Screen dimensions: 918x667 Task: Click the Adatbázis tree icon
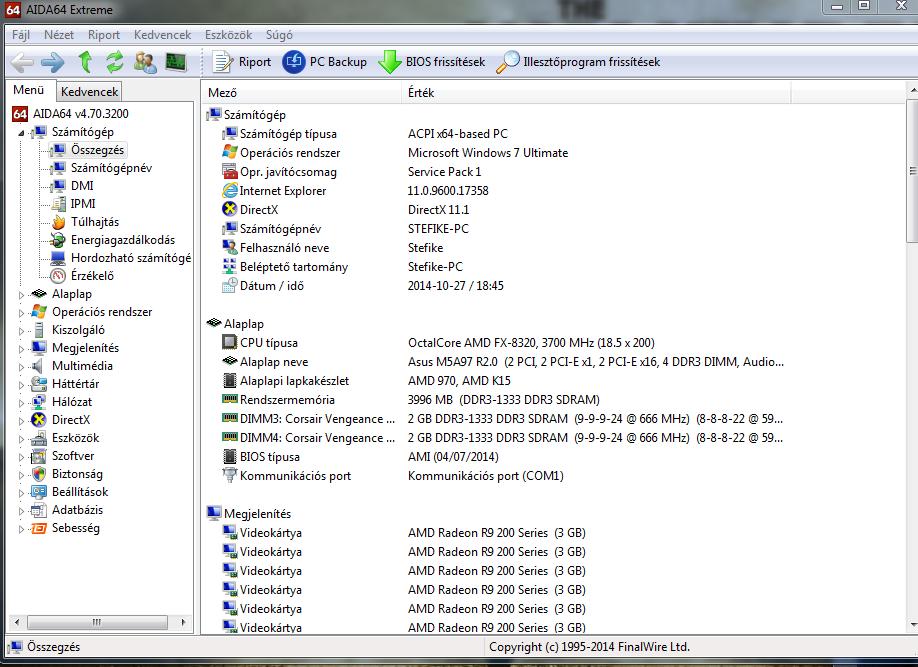(x=39, y=510)
